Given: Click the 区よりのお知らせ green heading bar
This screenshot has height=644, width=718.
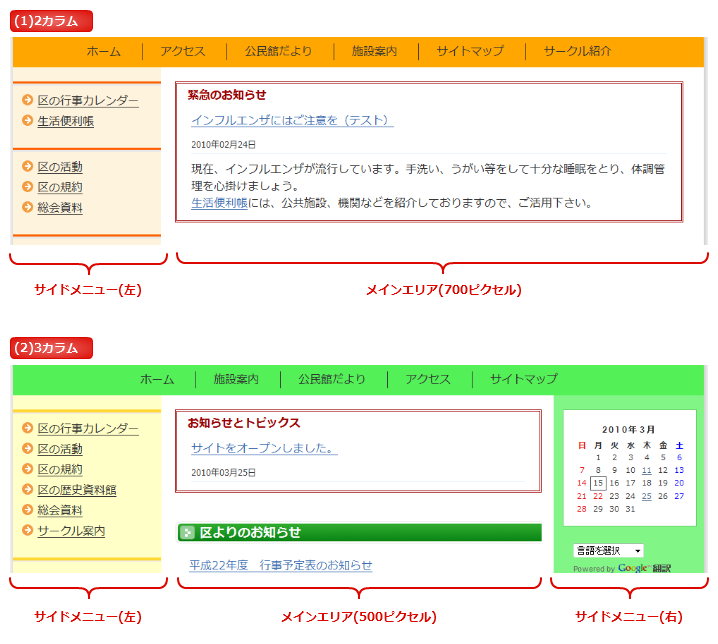Looking at the screenshot, I should pyautogui.click(x=359, y=532).
